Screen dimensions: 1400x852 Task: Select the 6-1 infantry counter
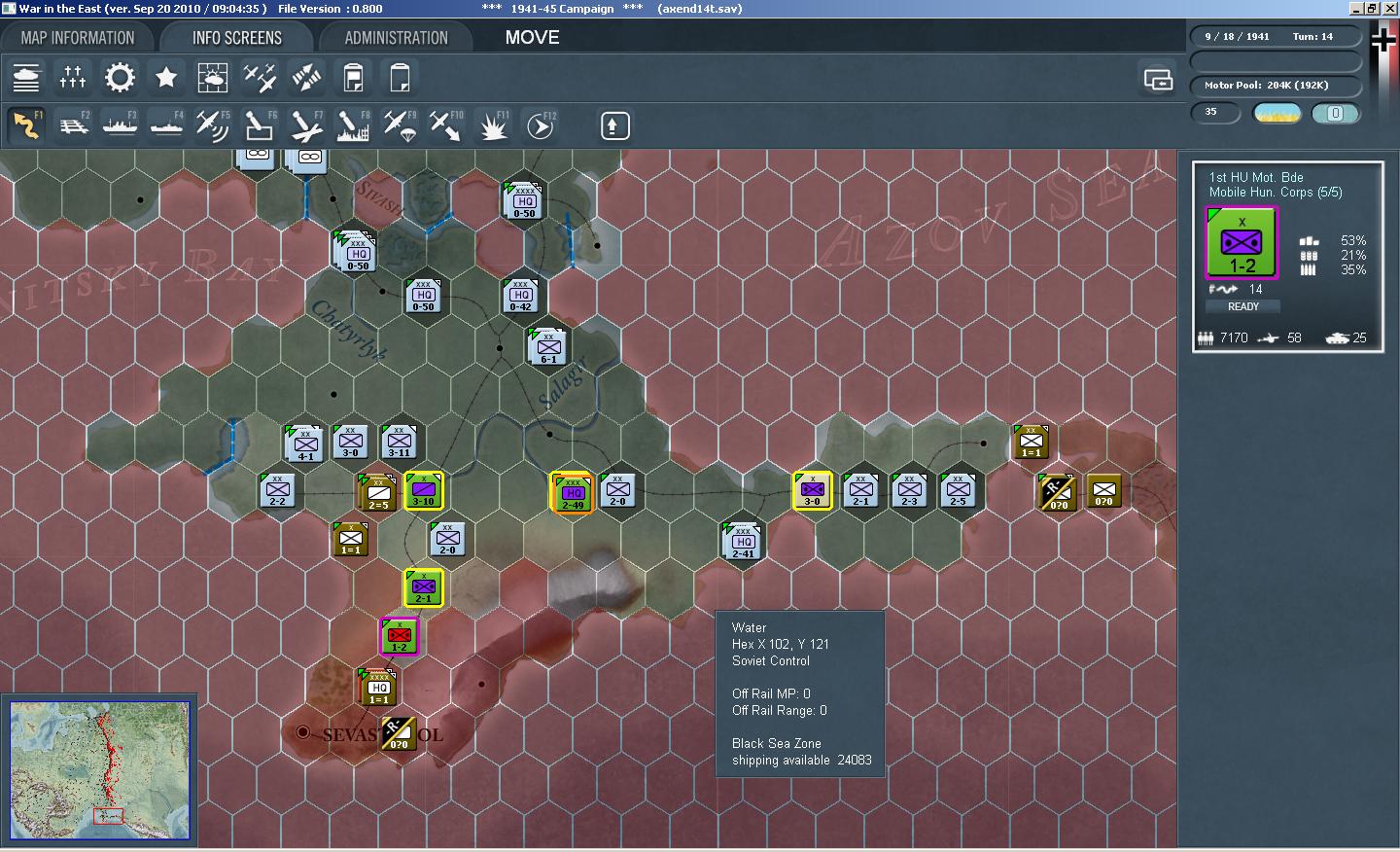pyautogui.click(x=548, y=346)
